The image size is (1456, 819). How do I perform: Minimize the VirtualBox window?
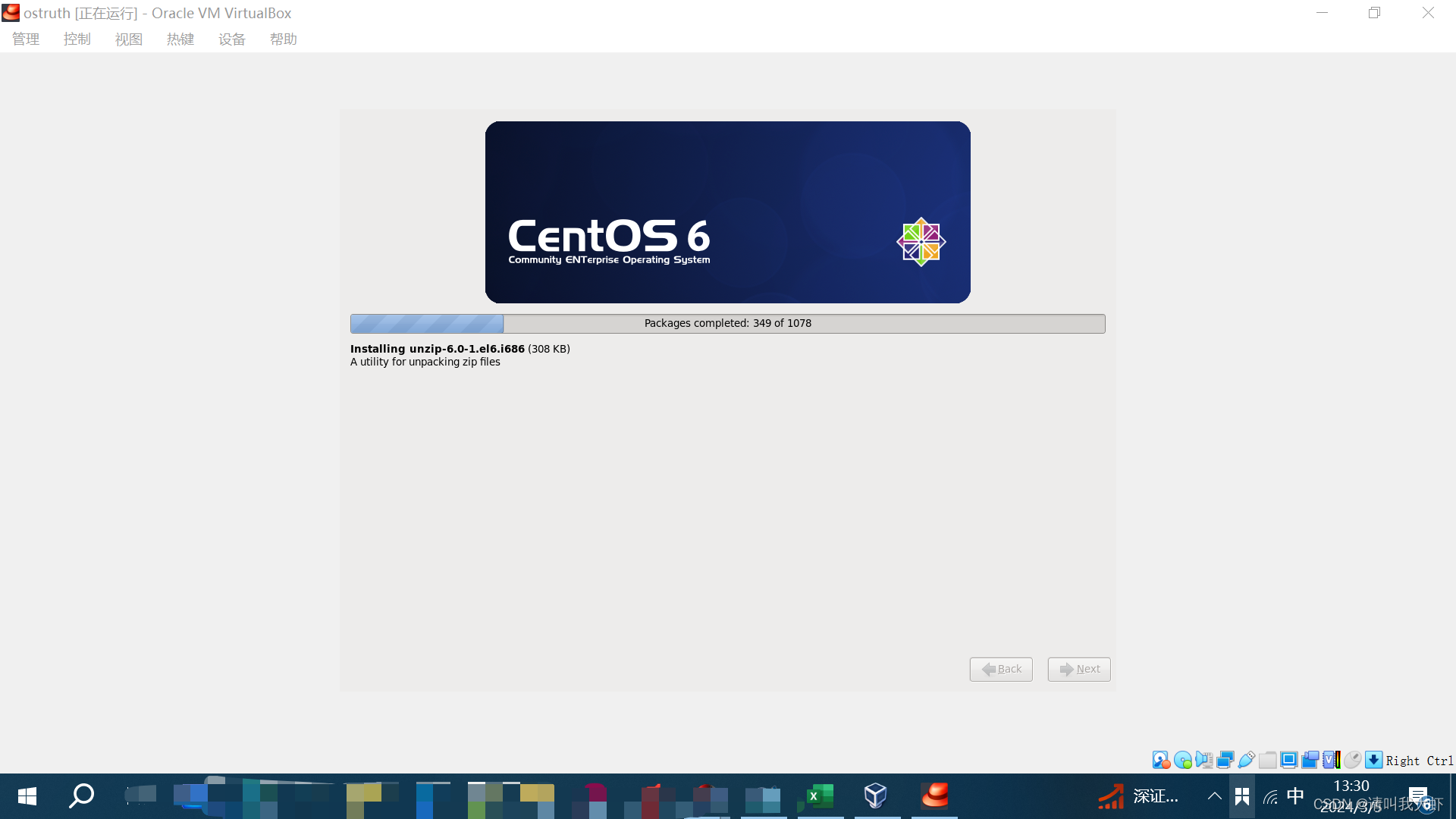1322,13
